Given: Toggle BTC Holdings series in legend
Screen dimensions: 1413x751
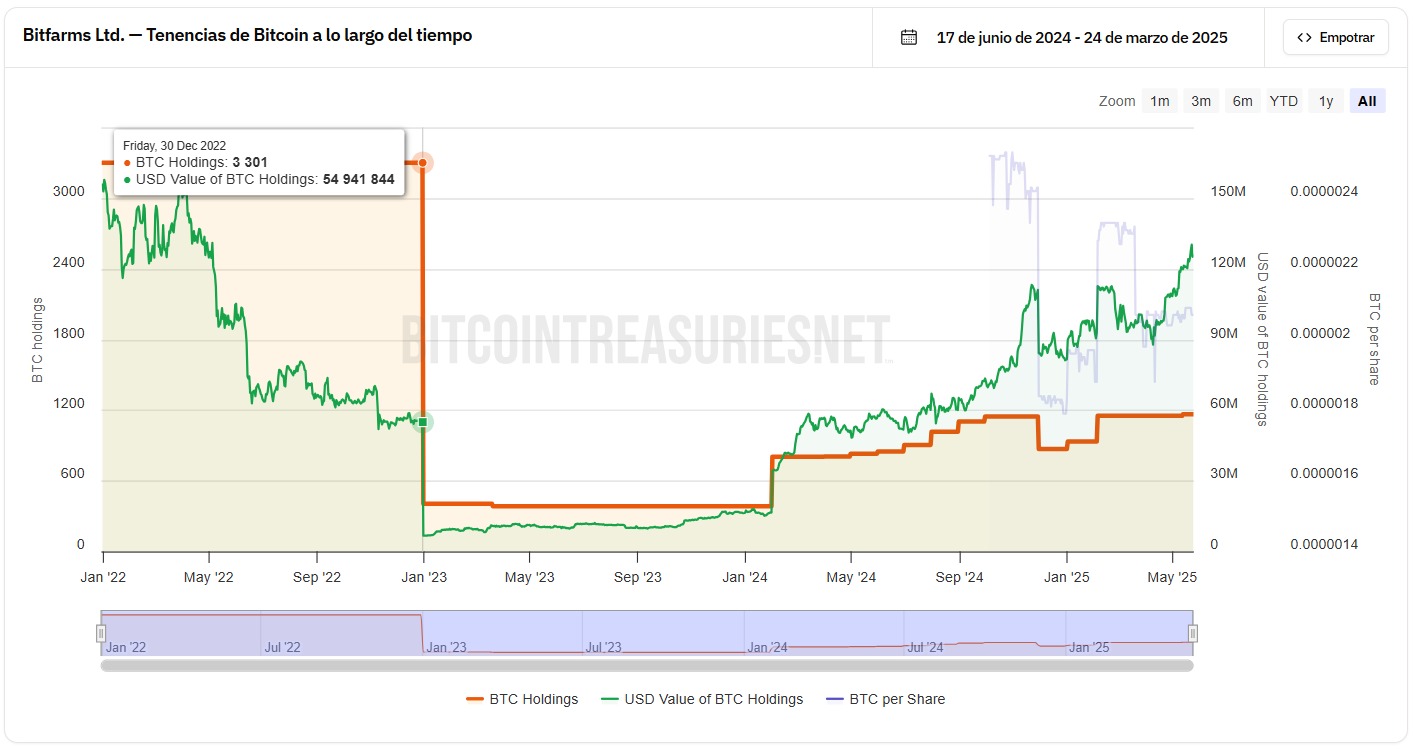Looking at the screenshot, I should tap(522, 699).
